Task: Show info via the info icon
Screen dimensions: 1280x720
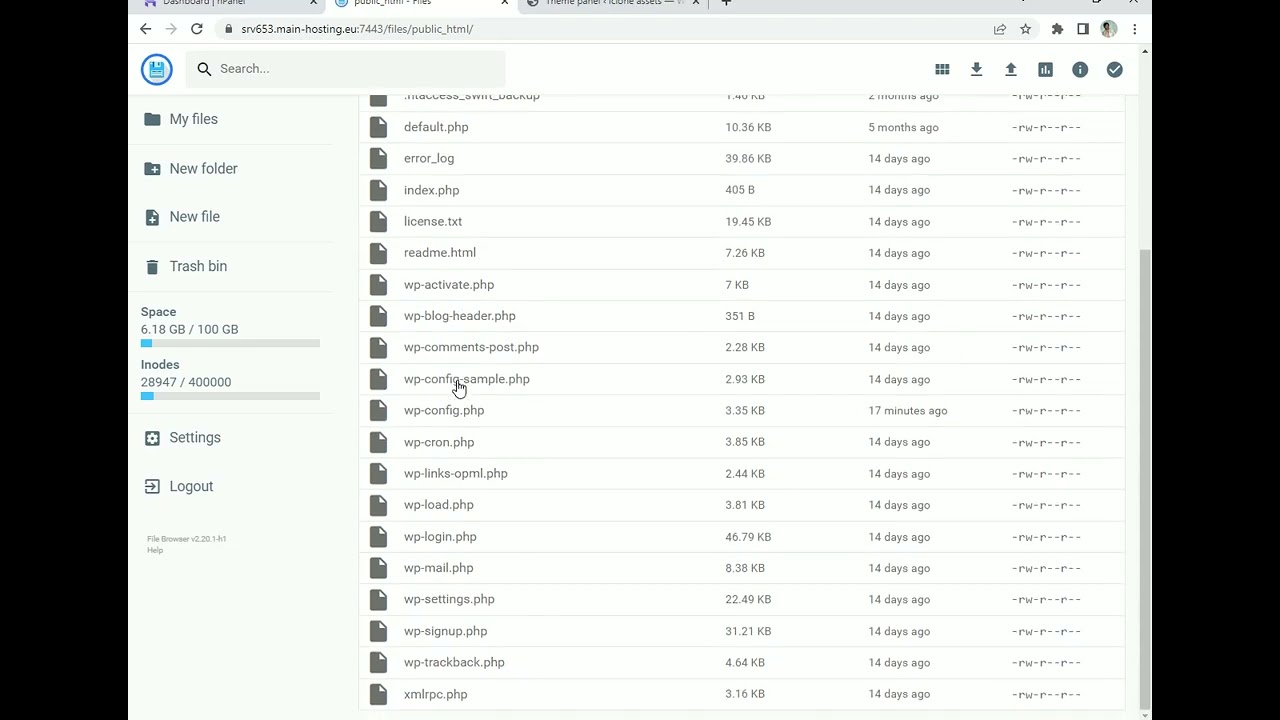Action: [1080, 69]
